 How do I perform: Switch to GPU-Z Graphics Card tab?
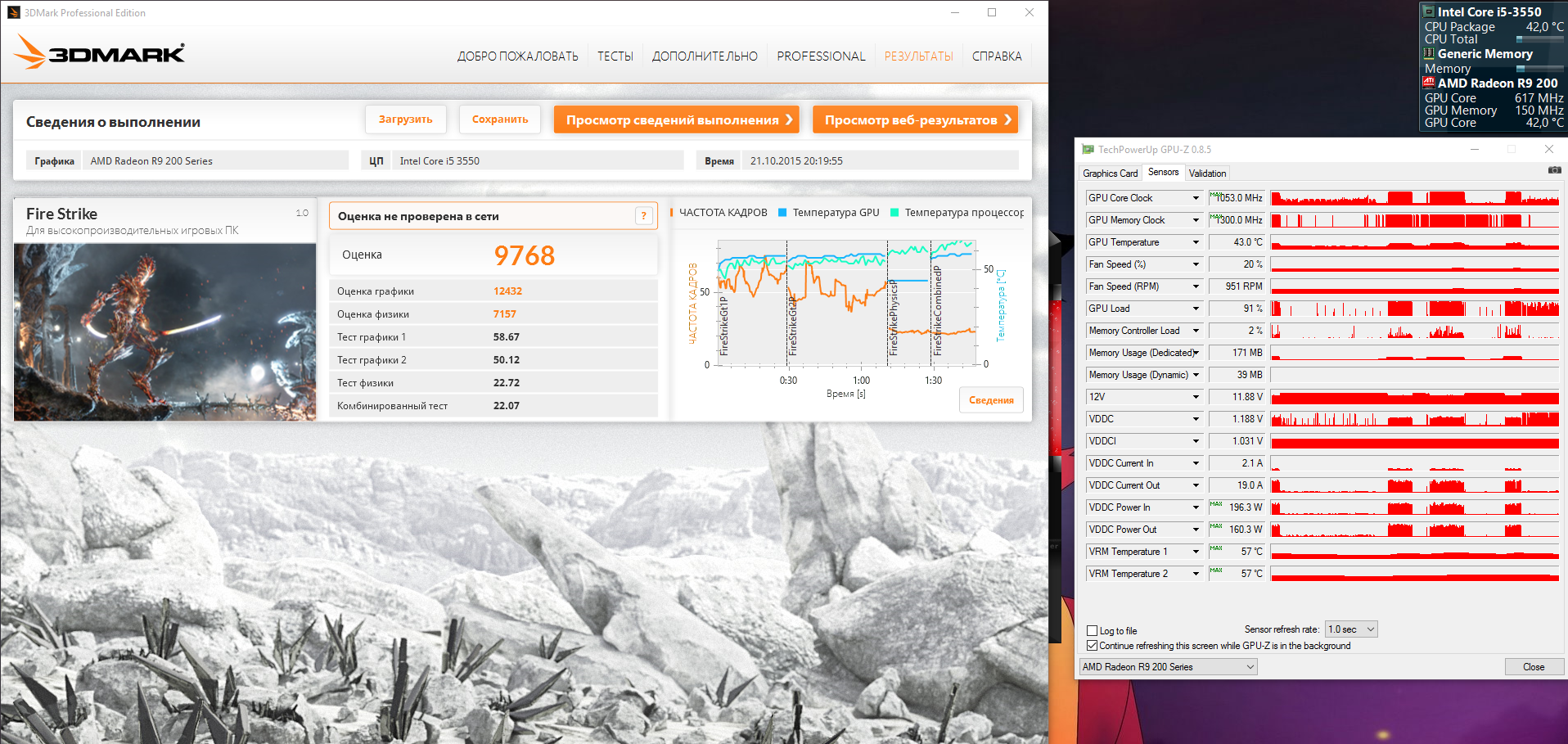(x=1110, y=174)
